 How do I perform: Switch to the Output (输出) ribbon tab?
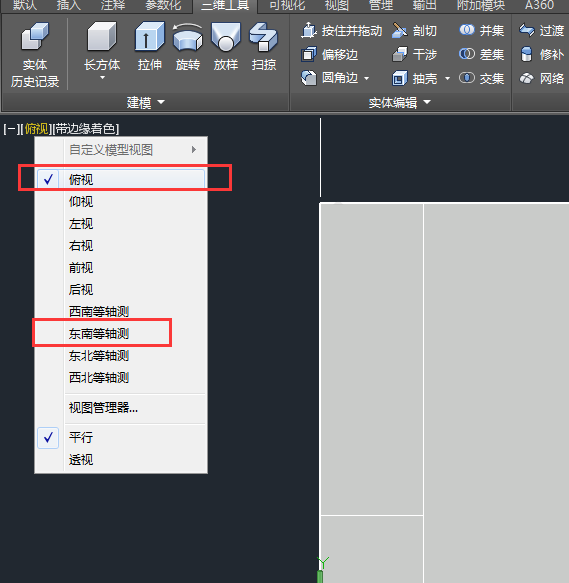424,5
